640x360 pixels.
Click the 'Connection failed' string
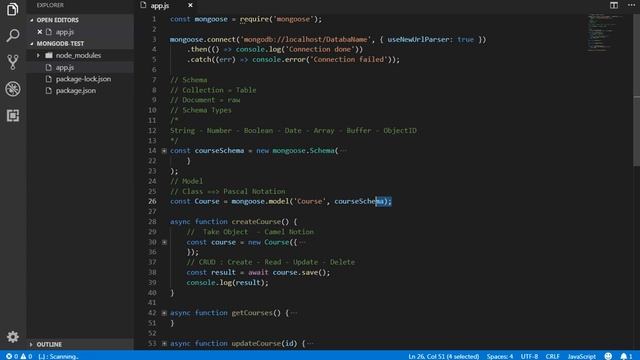point(349,59)
